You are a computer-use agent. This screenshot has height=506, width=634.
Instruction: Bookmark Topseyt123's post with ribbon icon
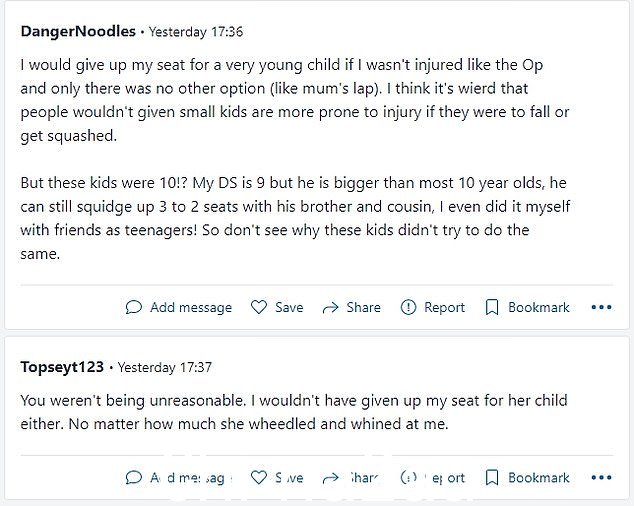492,478
